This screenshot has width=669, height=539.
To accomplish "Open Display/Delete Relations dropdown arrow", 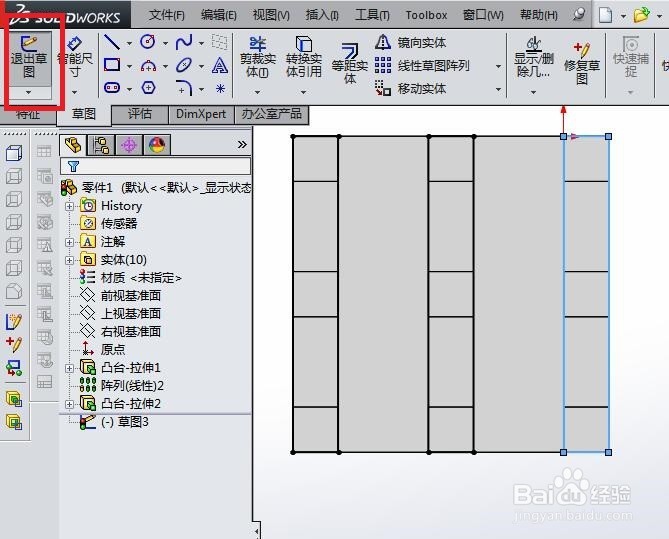I will click(x=533, y=92).
